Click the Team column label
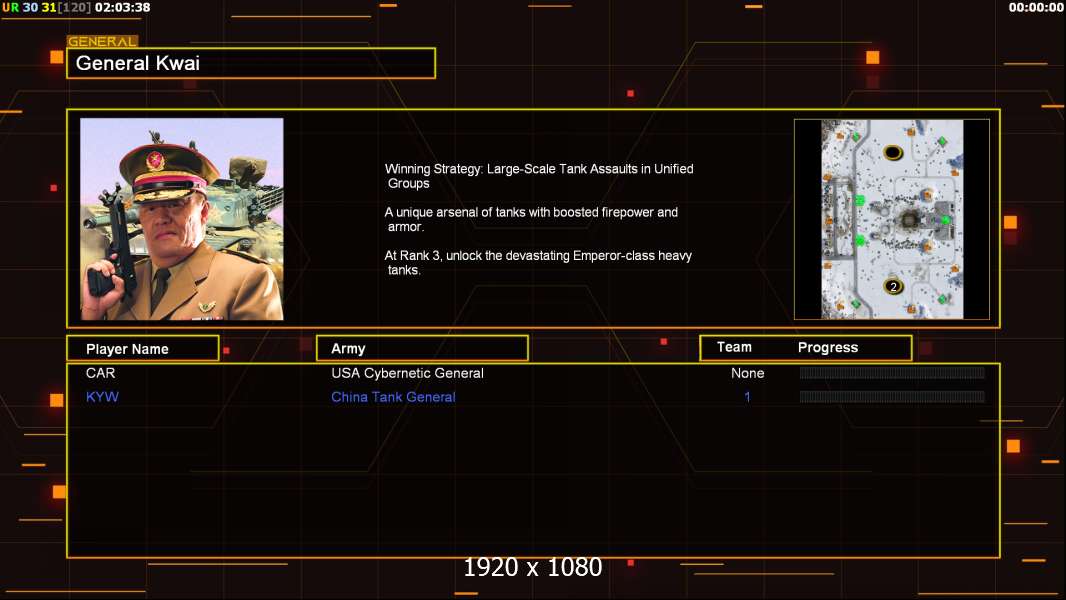Screen dimensions: 1066x600 [x=734, y=347]
